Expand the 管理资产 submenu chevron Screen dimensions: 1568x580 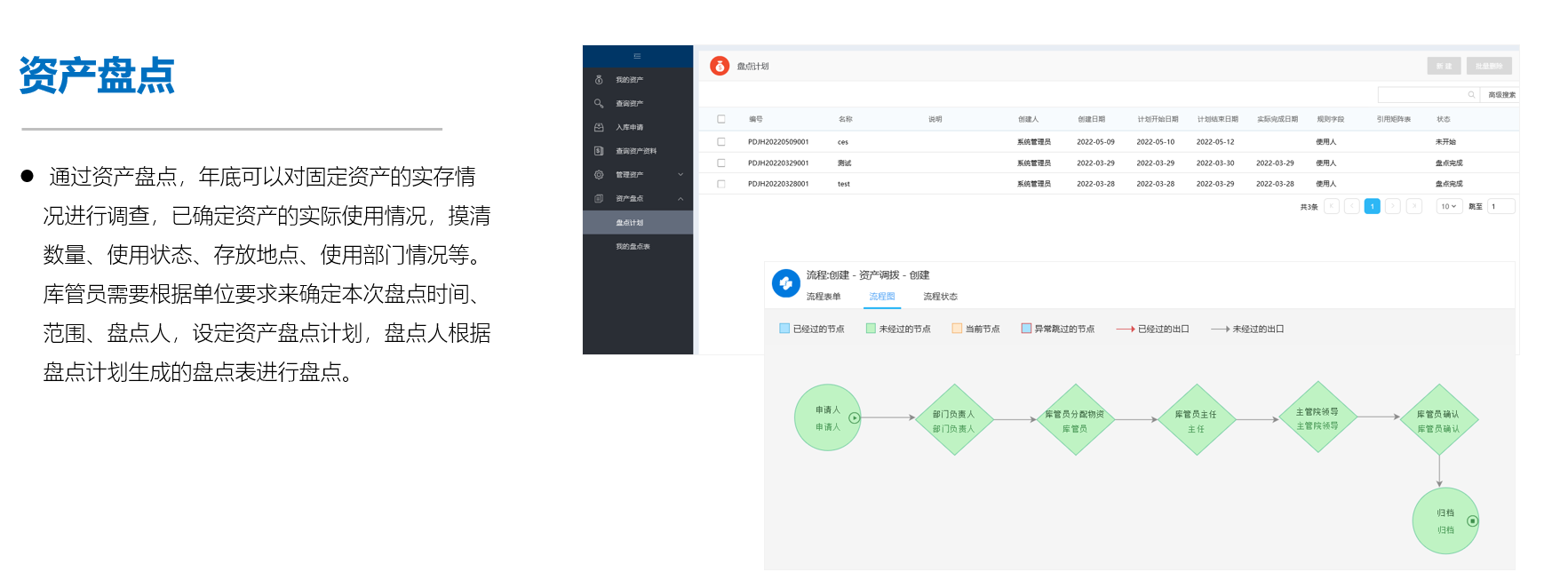(681, 175)
